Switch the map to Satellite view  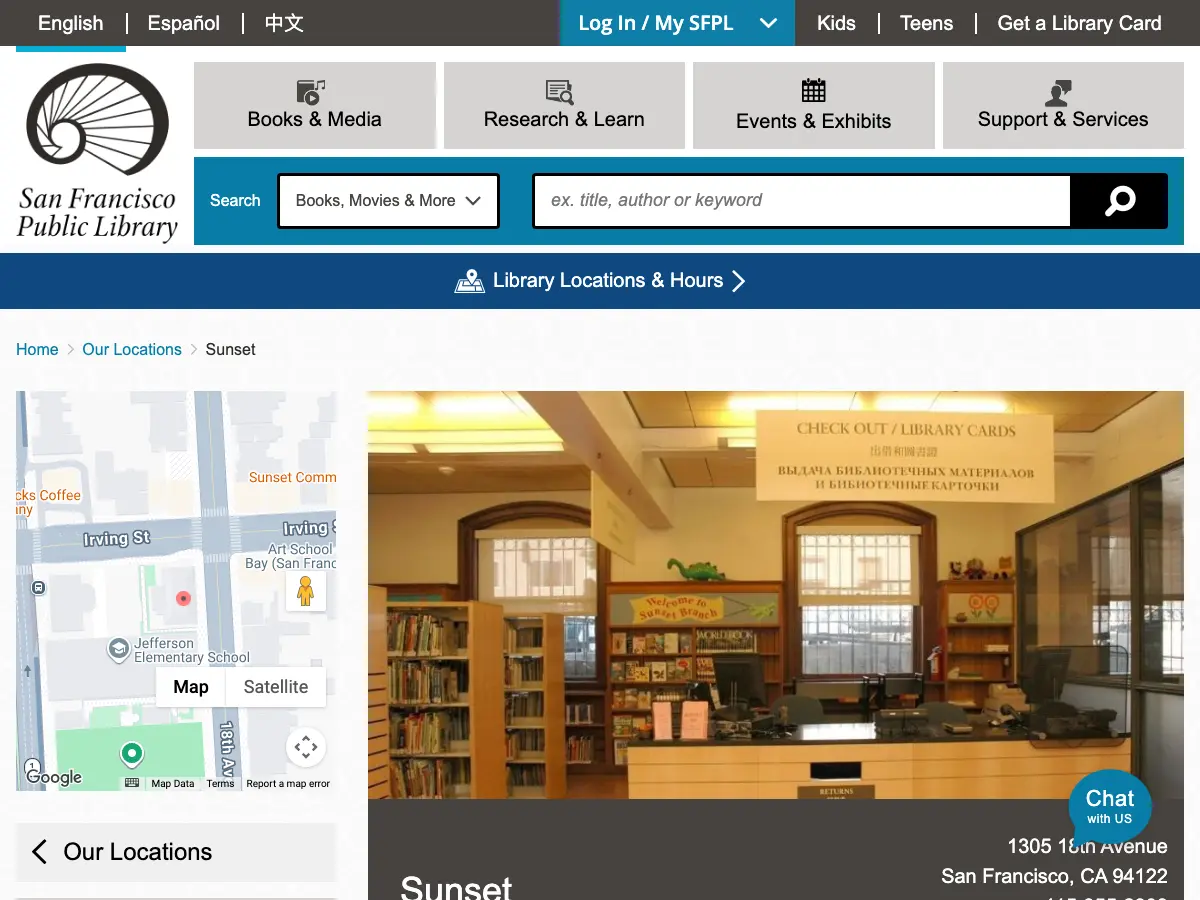tap(276, 687)
